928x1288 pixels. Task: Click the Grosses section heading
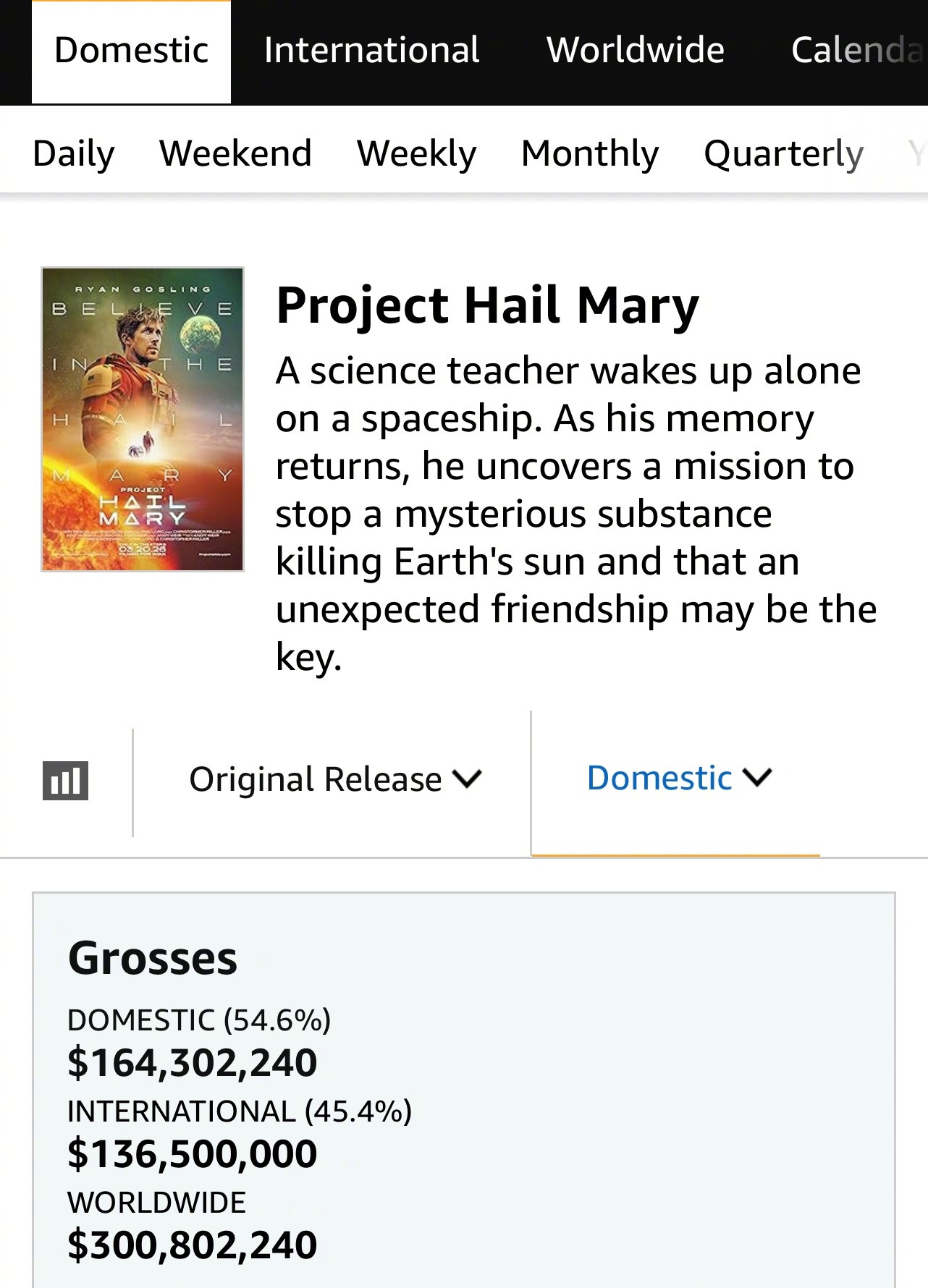(x=153, y=959)
